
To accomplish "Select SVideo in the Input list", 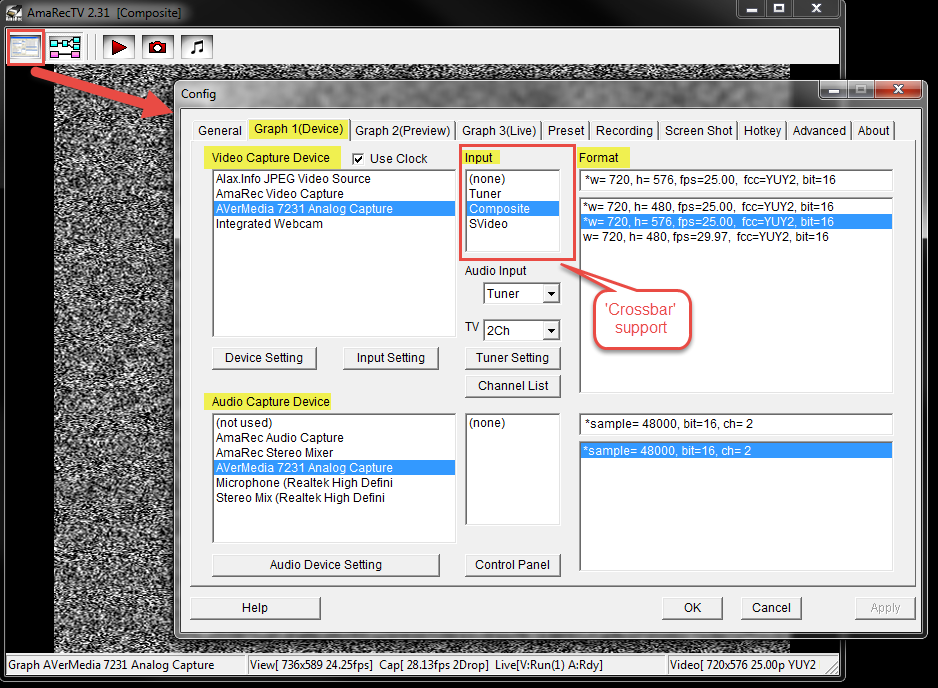I will pyautogui.click(x=513, y=224).
